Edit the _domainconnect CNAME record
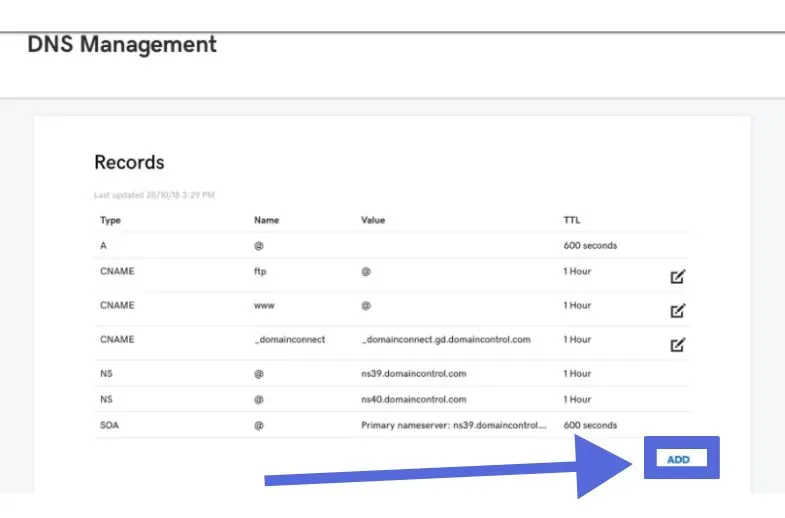This screenshot has height=518, width=785. point(677,345)
